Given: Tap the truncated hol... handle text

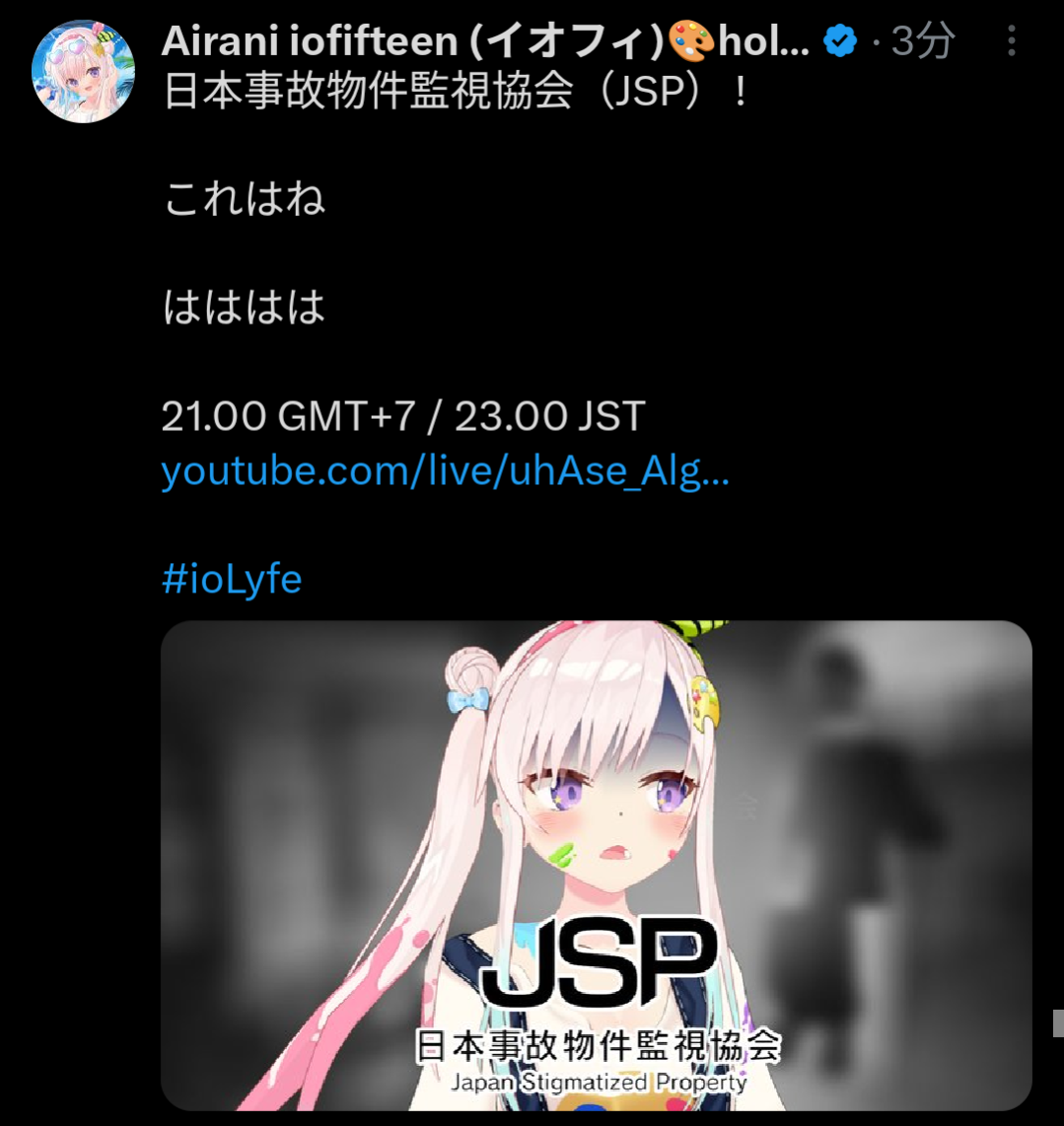Looking at the screenshot, I should 763,41.
